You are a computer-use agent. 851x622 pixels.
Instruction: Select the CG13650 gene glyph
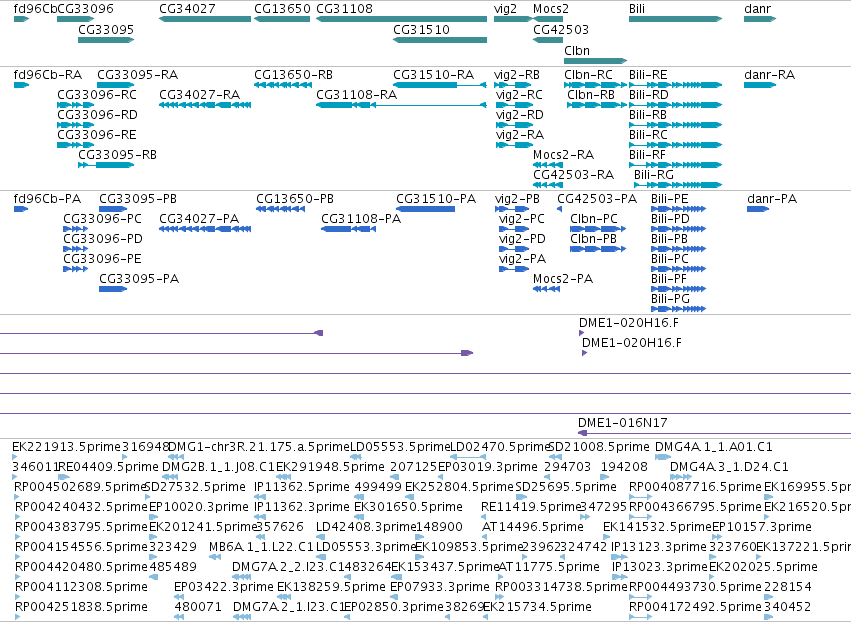tap(282, 19)
